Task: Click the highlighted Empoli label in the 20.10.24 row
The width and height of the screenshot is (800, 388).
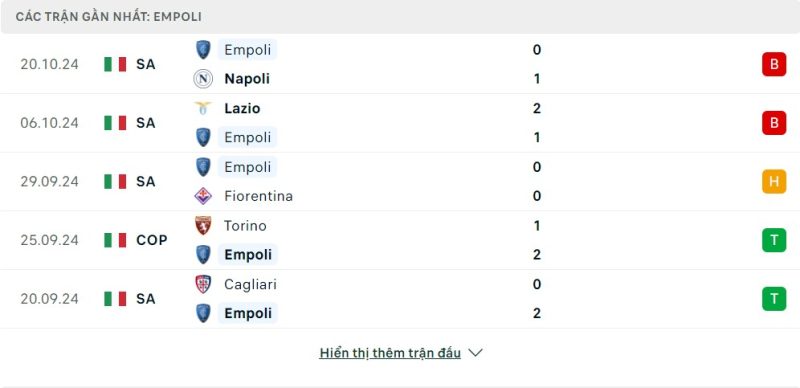Action: (x=247, y=50)
